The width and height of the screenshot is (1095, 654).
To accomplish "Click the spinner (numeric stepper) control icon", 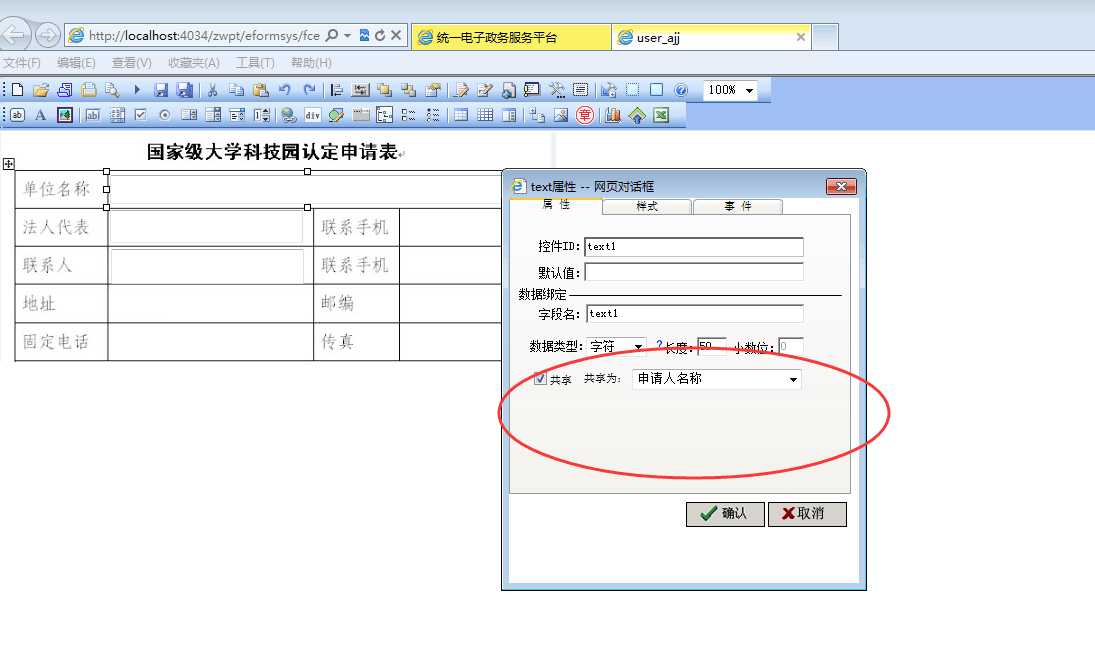I will tap(261, 115).
